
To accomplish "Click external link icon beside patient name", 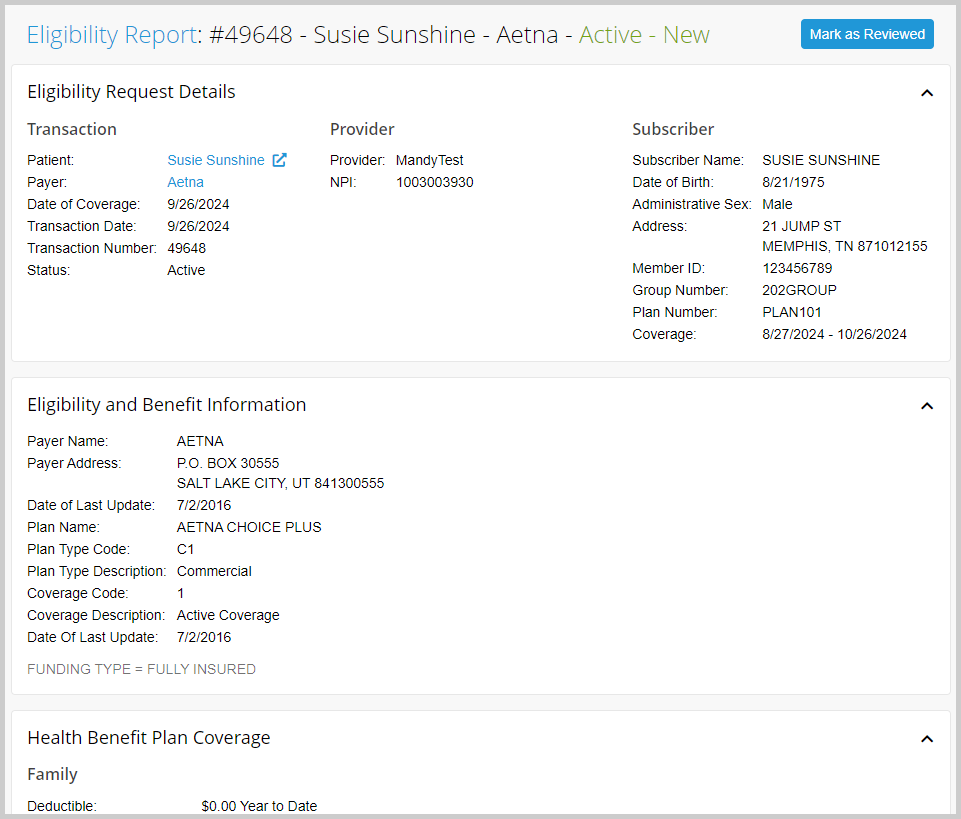I will point(280,160).
